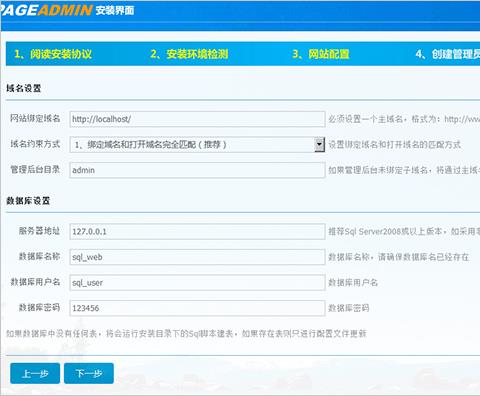Select step 4 创建管理员 tab

click(x=448, y=54)
